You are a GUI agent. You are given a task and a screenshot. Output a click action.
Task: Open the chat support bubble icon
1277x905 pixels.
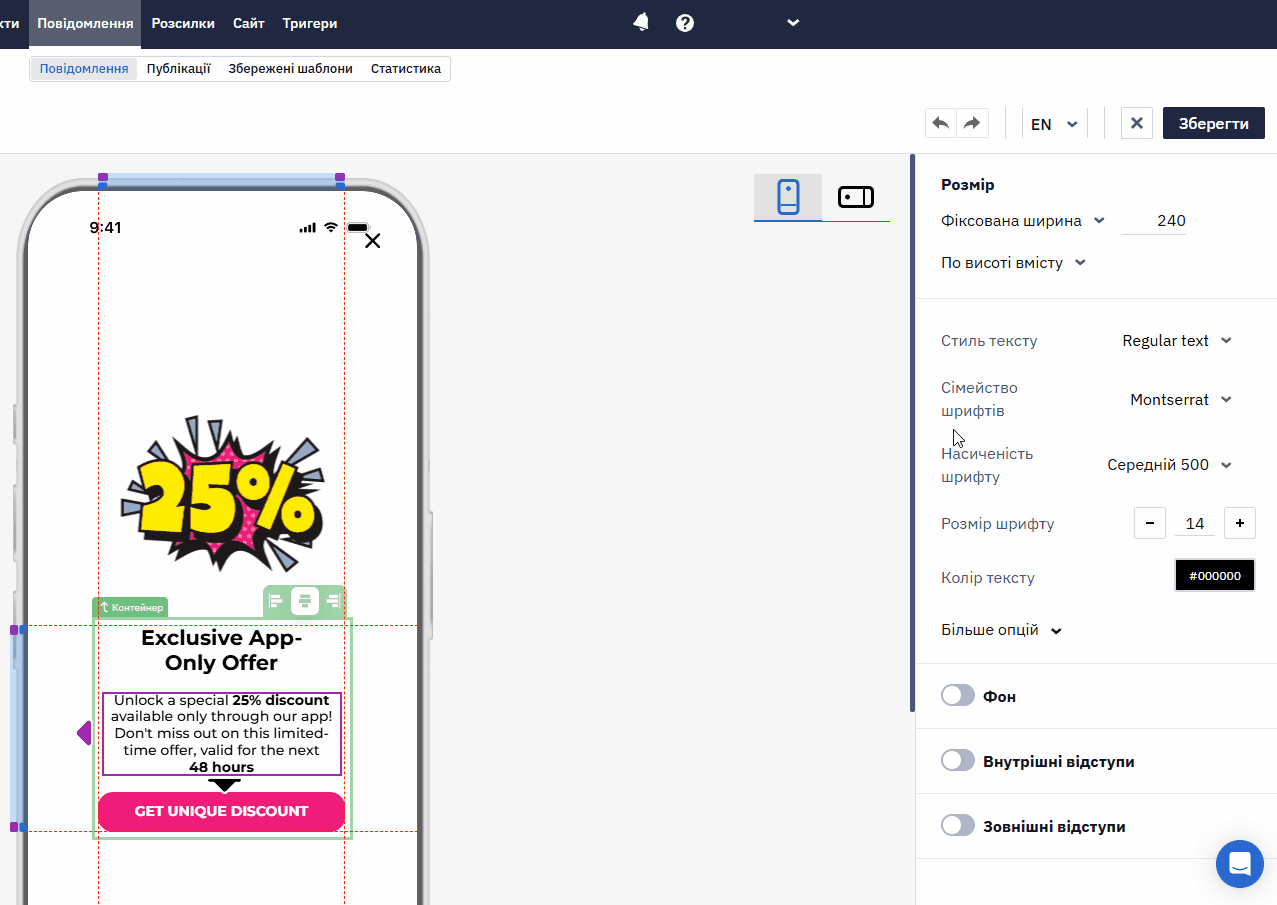pyautogui.click(x=1240, y=864)
